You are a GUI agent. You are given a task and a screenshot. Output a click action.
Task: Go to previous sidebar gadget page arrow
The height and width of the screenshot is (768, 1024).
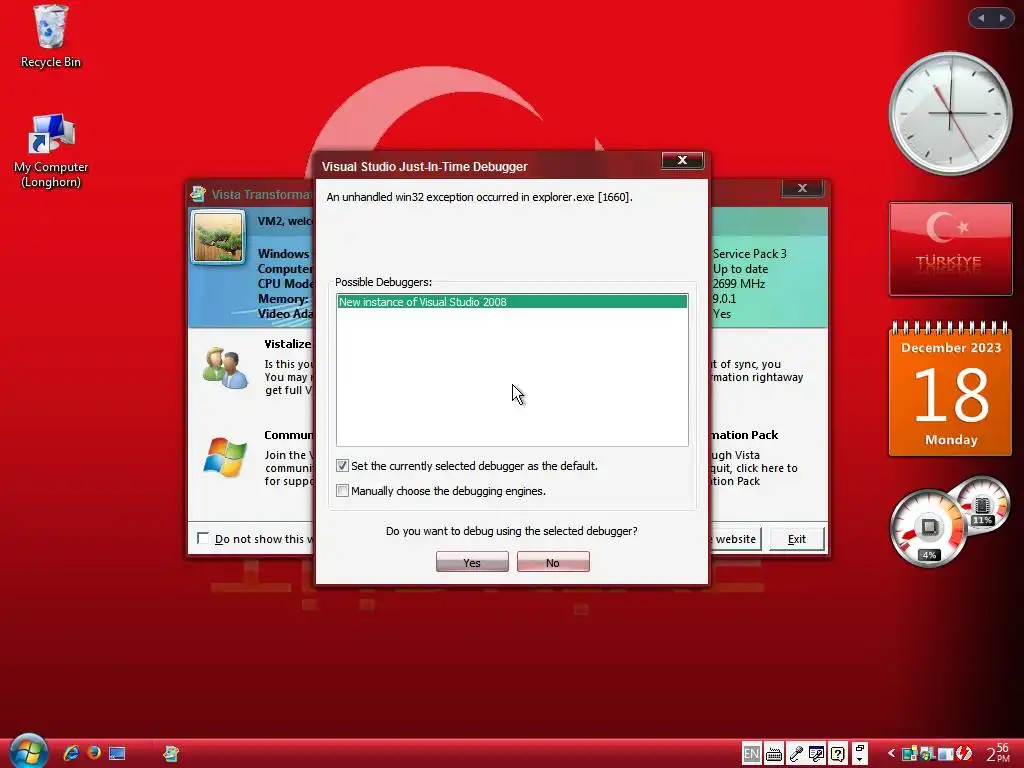pos(981,18)
